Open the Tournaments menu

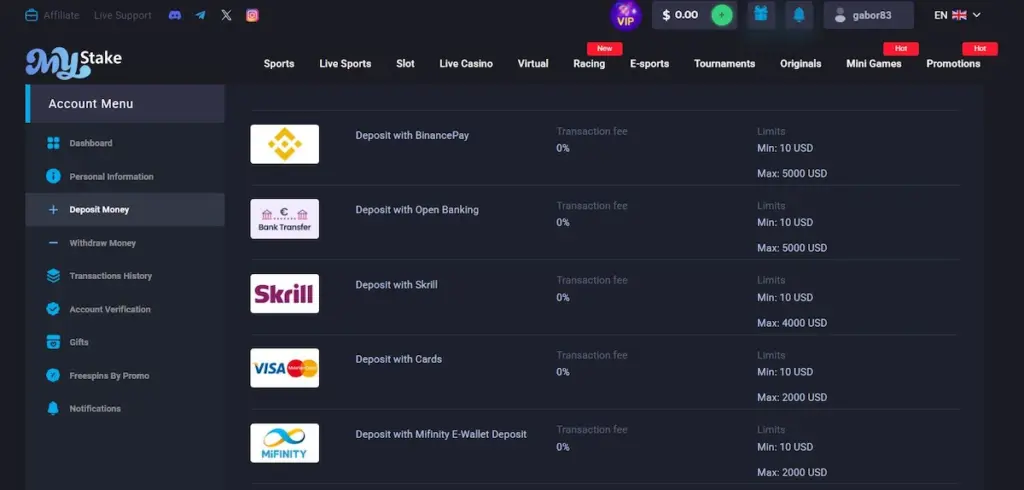pyautogui.click(x=725, y=63)
